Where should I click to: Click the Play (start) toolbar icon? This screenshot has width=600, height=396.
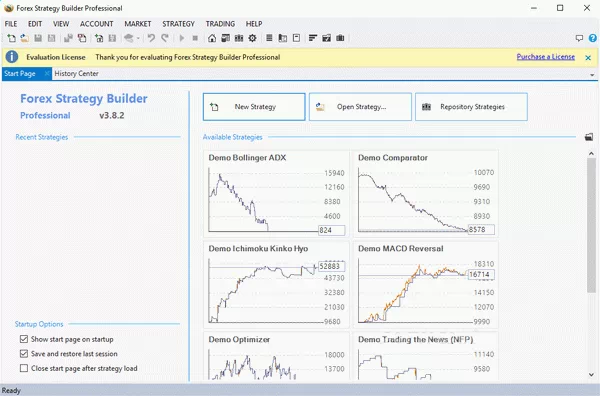click(x=182, y=38)
